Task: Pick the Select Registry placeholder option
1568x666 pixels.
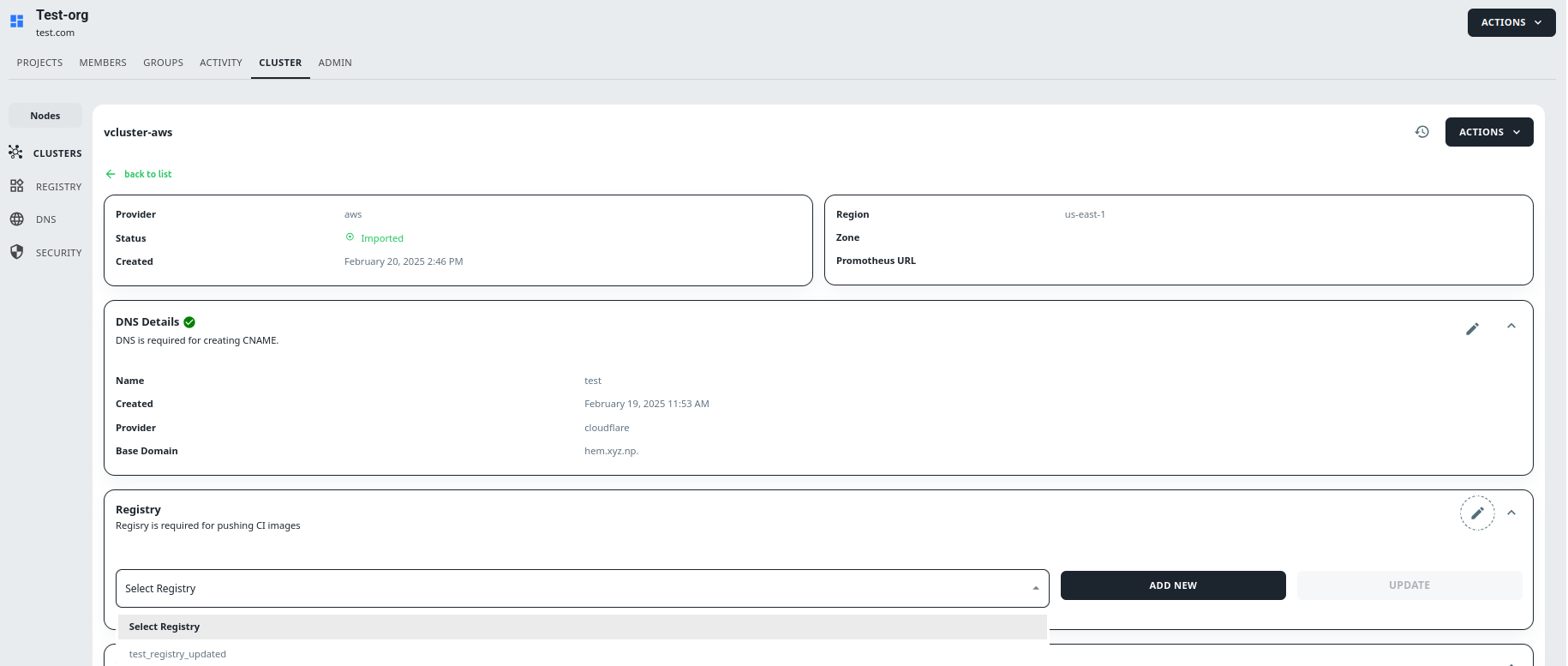Action: [583, 627]
